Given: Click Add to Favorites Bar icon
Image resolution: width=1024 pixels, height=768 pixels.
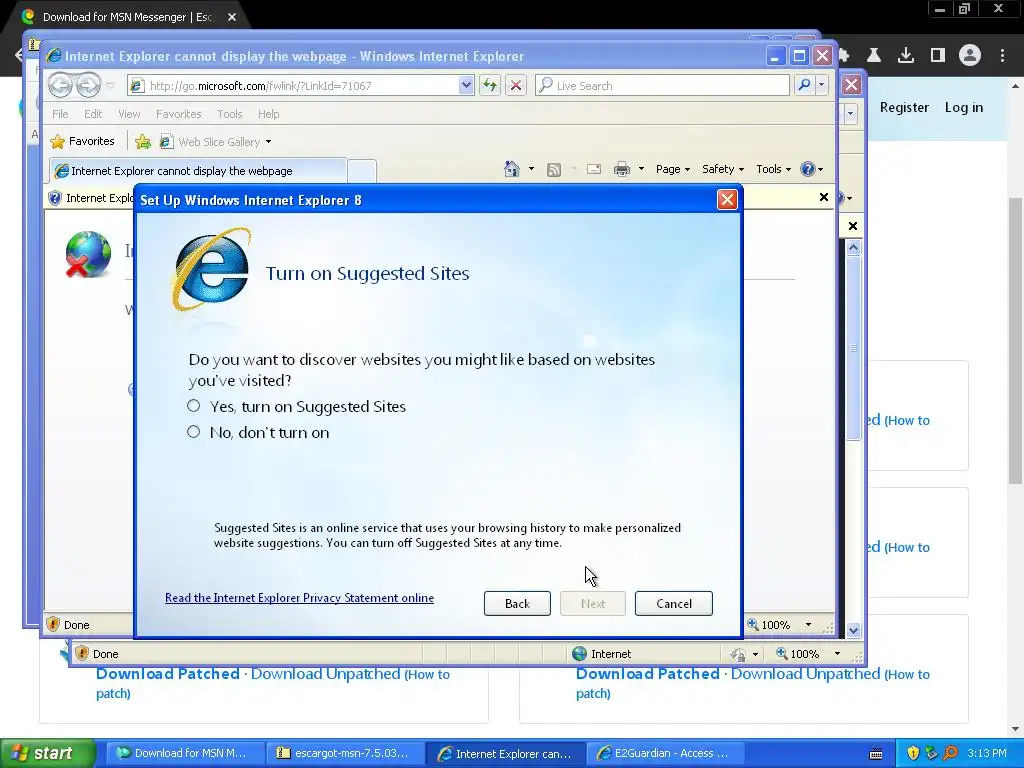Looking at the screenshot, I should click(x=143, y=142).
